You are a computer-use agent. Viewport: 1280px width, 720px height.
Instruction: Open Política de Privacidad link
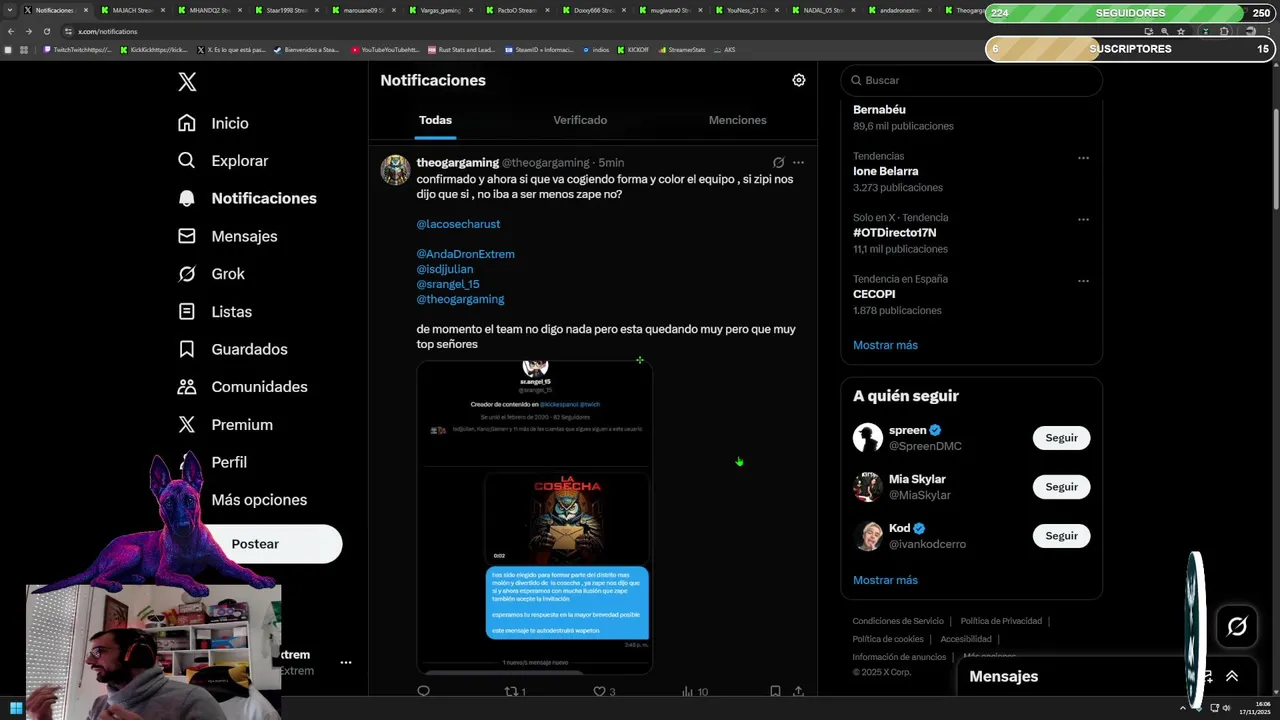pos(1001,621)
